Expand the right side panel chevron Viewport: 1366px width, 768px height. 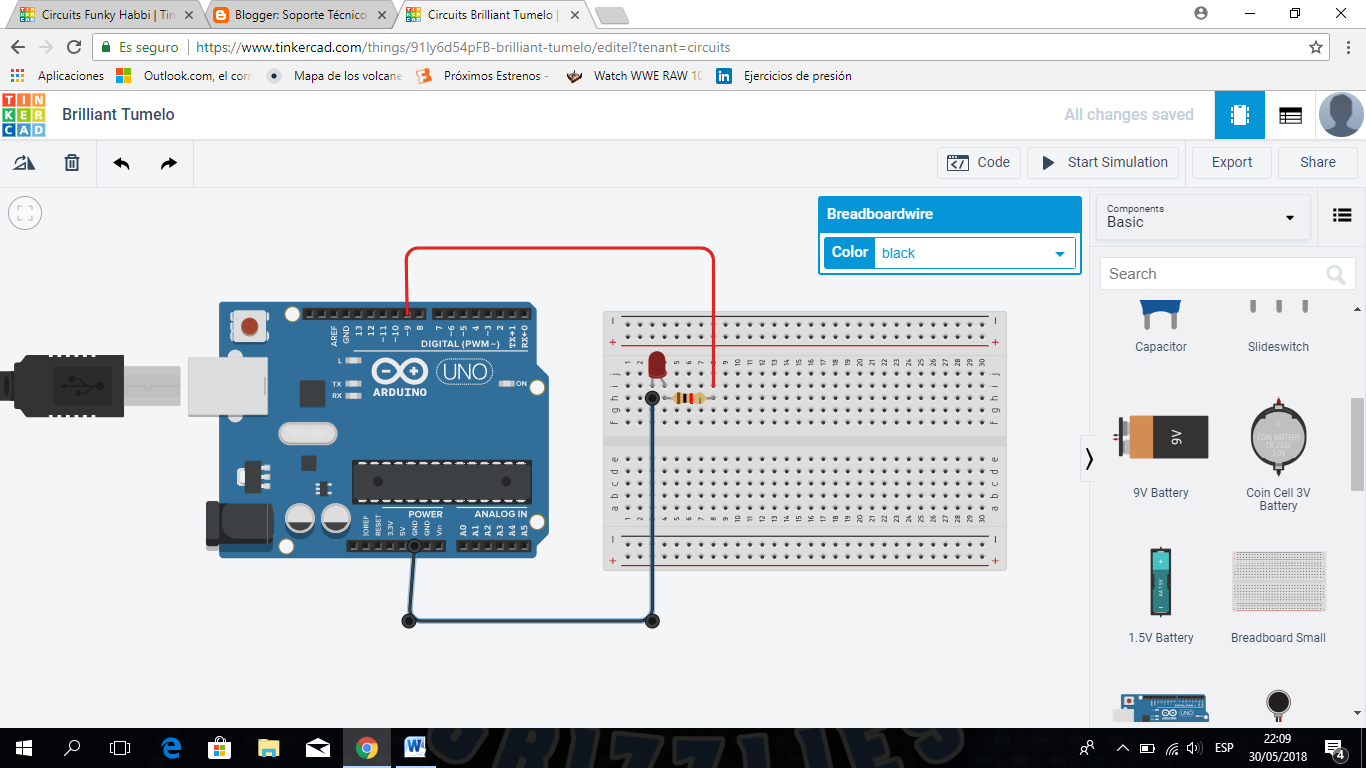click(1088, 458)
